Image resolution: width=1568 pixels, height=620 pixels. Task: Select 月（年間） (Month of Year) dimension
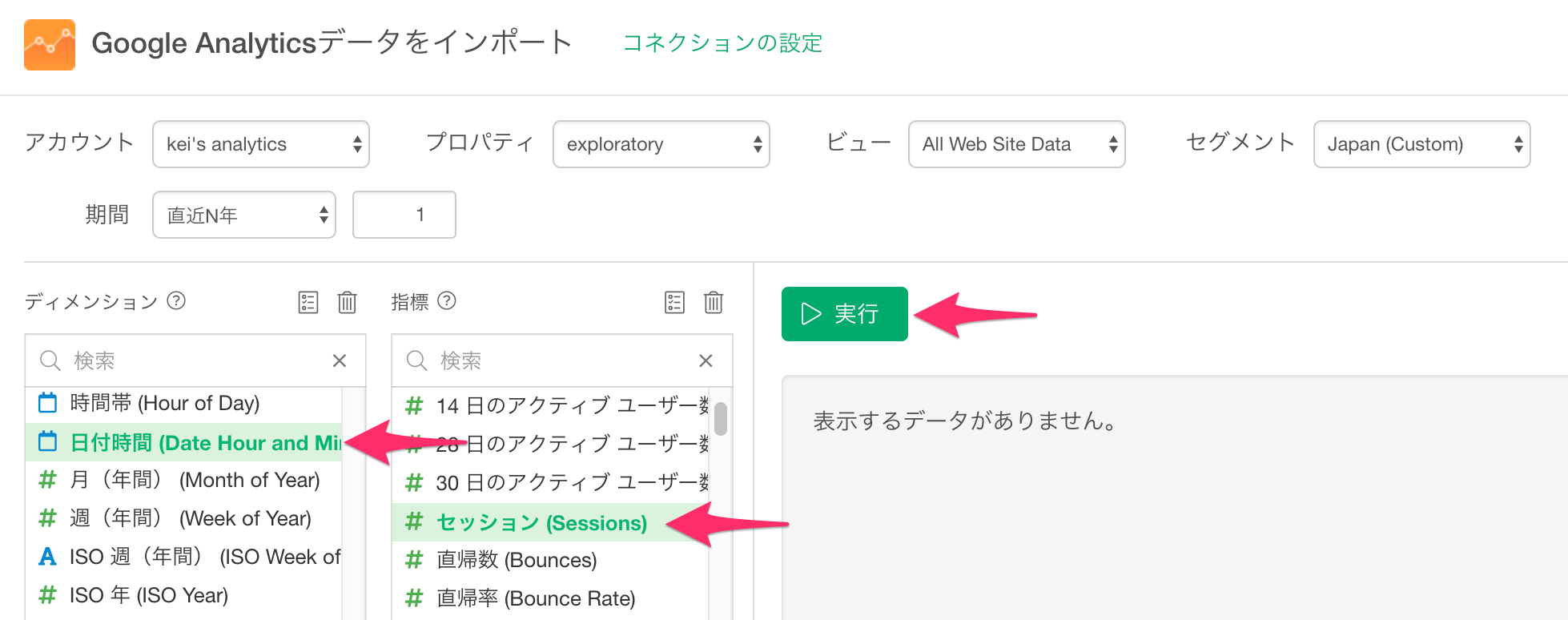tap(183, 480)
